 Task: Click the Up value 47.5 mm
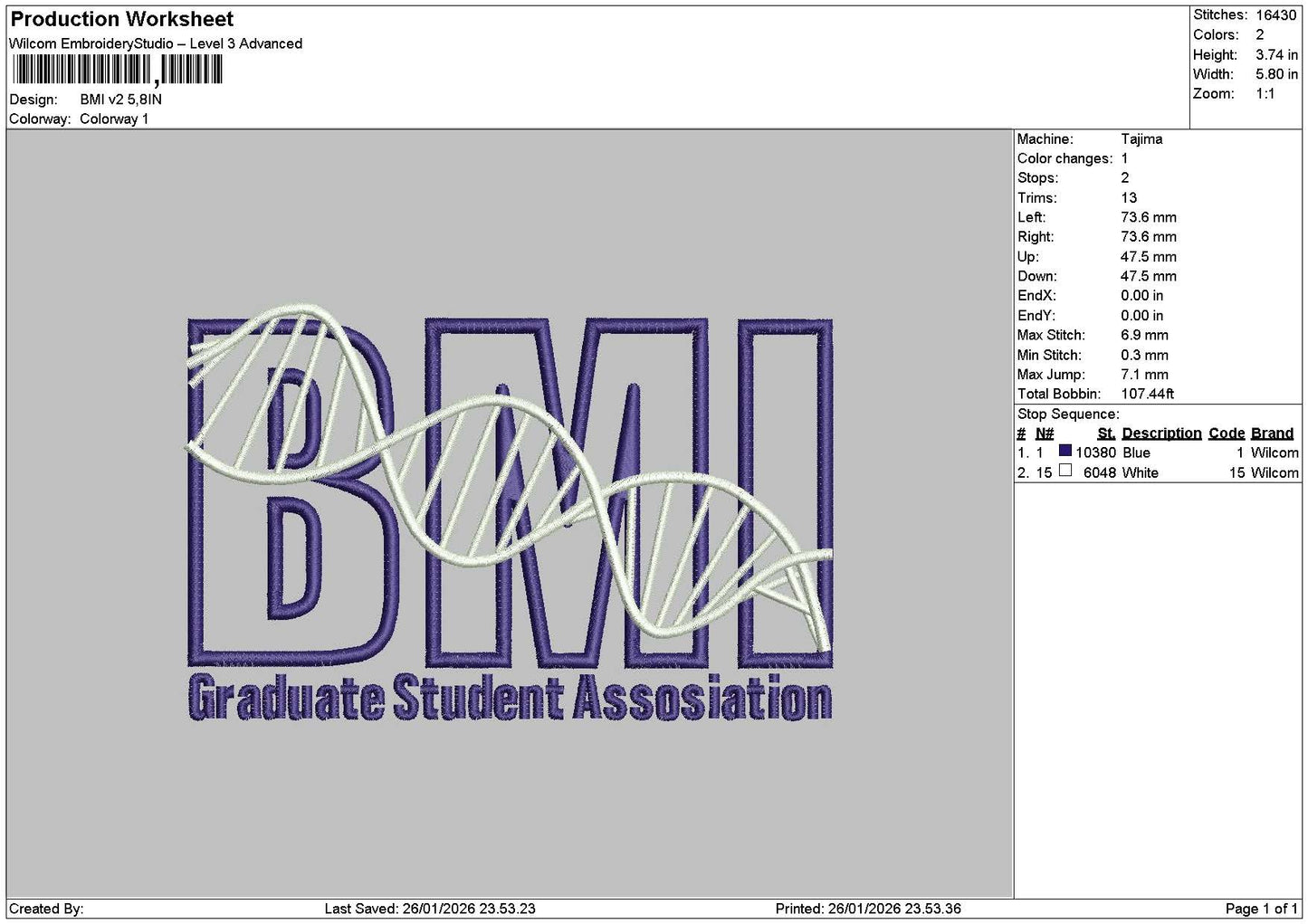click(1149, 257)
